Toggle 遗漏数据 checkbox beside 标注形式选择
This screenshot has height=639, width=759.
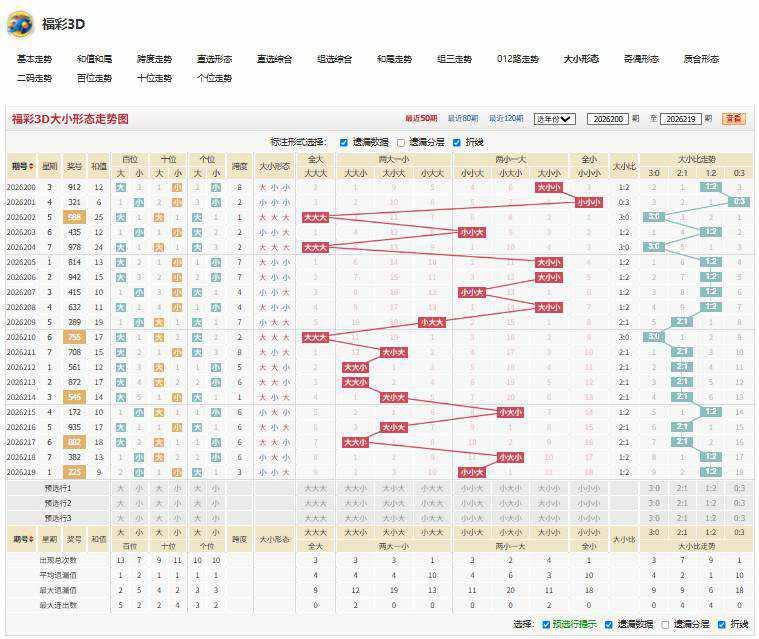[x=344, y=142]
